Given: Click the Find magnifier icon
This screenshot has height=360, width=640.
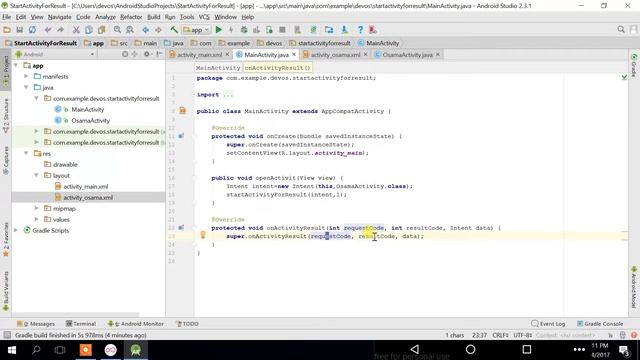Looking at the screenshot, I should point(117,30).
